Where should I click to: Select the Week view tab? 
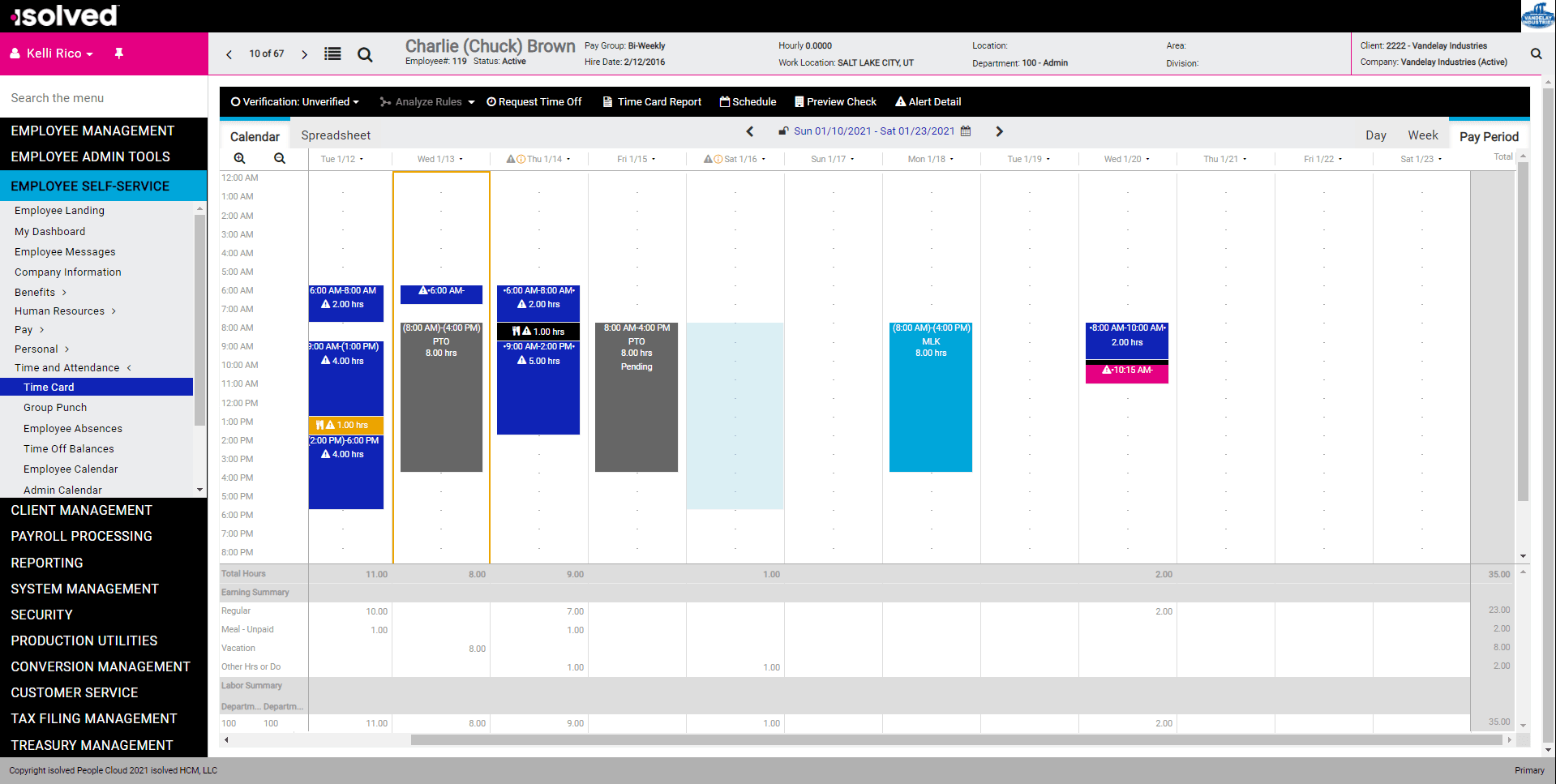pos(1423,135)
